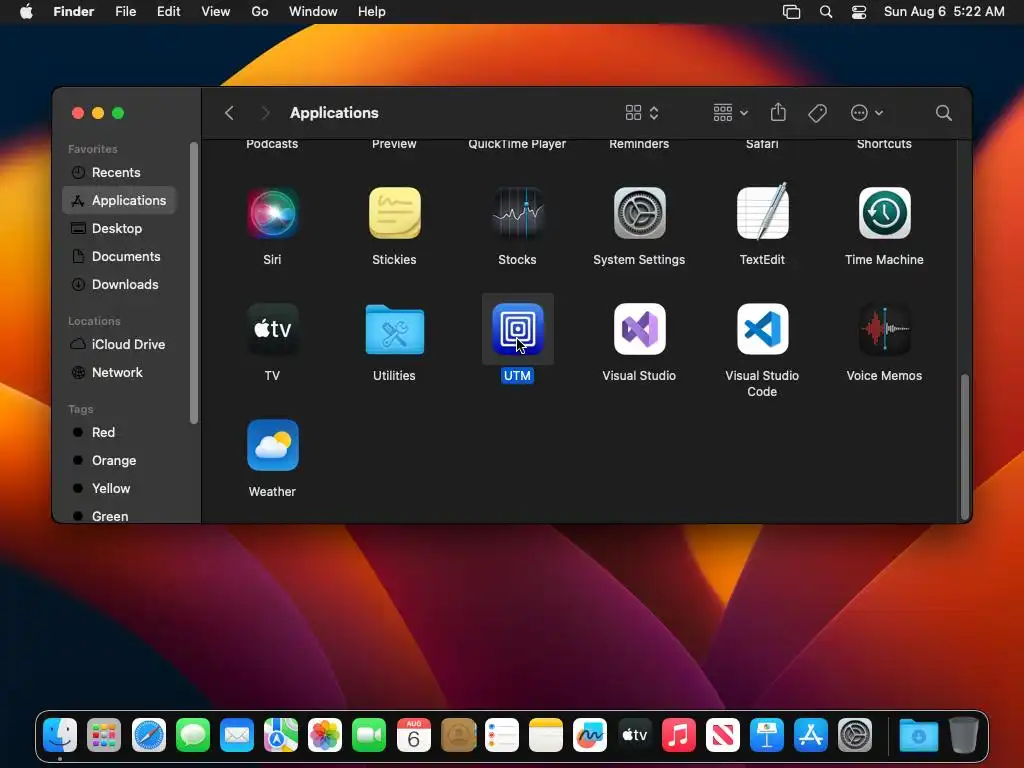Open Recents in the sidebar
This screenshot has height=768, width=1024.
[119, 172]
